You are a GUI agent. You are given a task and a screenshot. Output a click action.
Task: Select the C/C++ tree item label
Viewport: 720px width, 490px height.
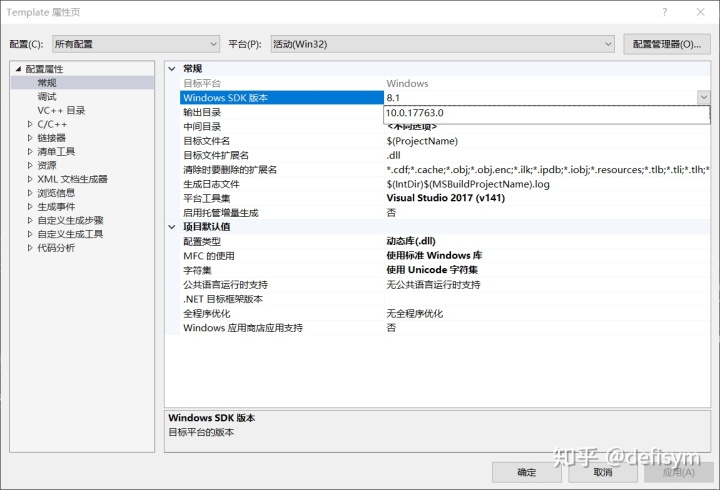click(52, 124)
